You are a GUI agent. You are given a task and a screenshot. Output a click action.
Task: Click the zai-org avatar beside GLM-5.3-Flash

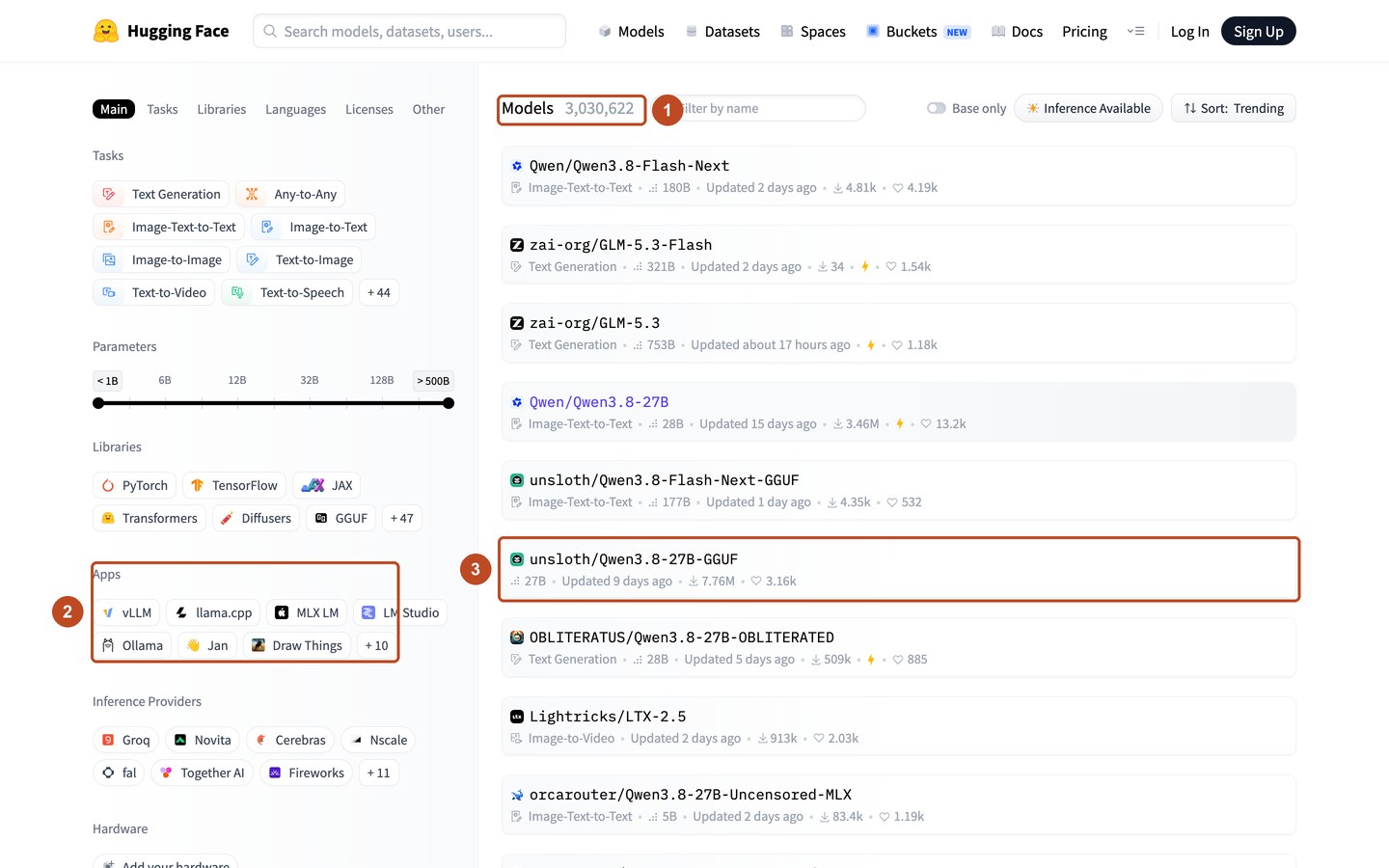tap(517, 245)
